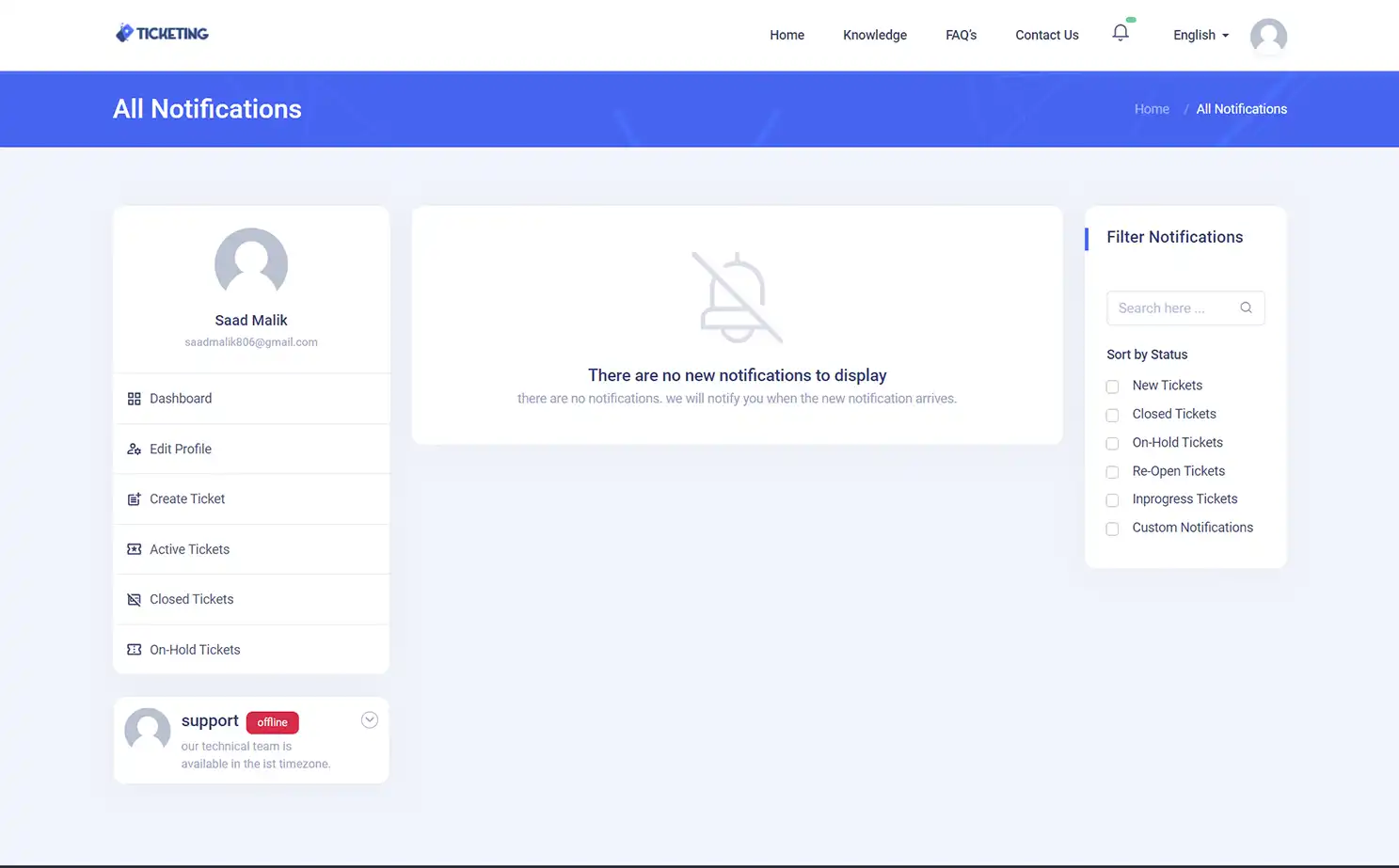Select the Dashboard icon in the sidebar
This screenshot has width=1399, height=868.
tap(133, 398)
